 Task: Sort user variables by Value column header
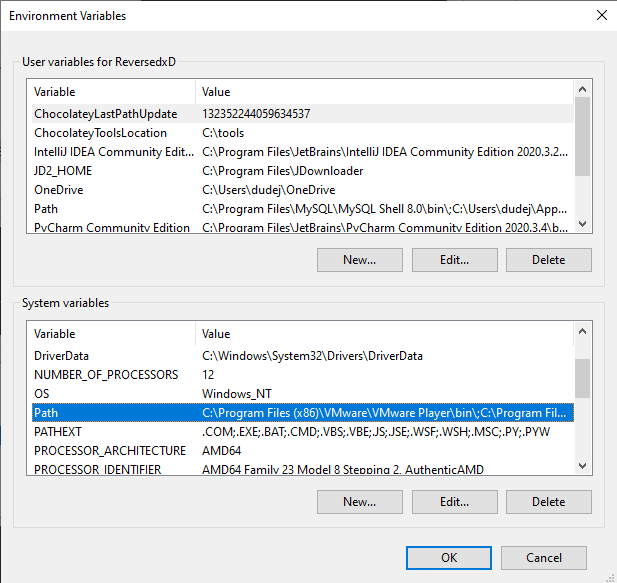pos(384,92)
